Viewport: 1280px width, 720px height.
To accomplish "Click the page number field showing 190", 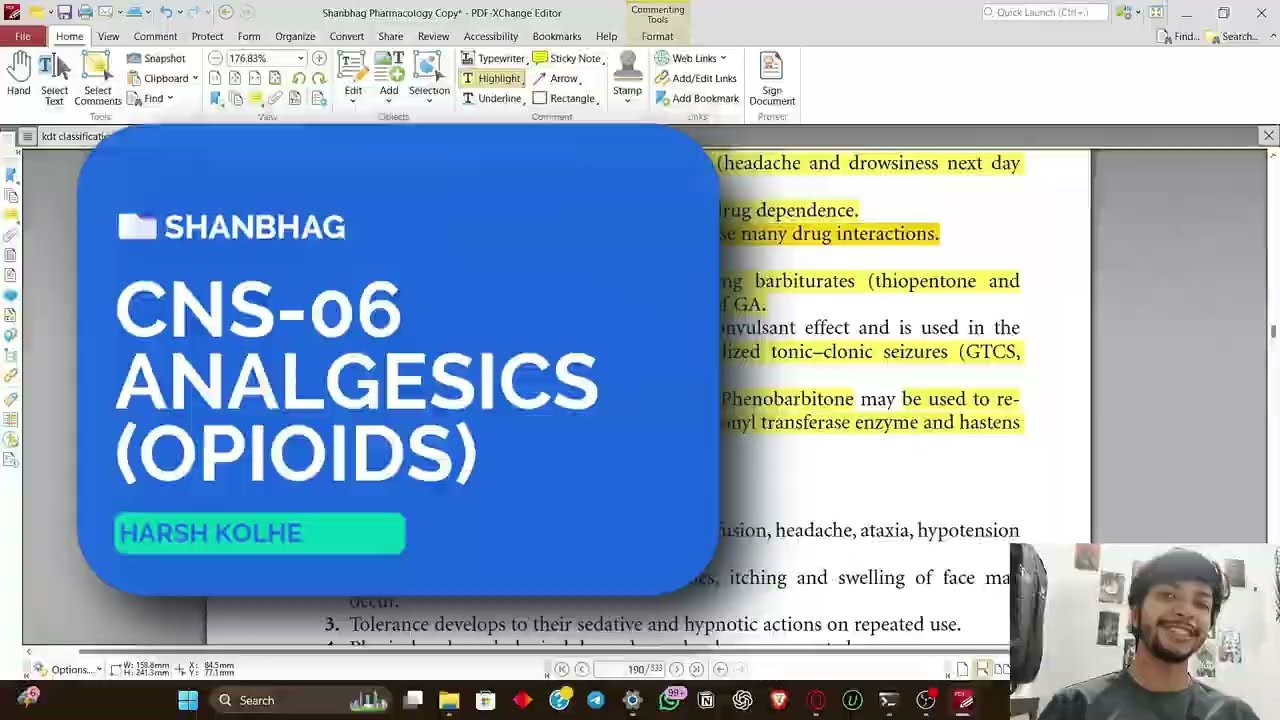I will 629,669.
